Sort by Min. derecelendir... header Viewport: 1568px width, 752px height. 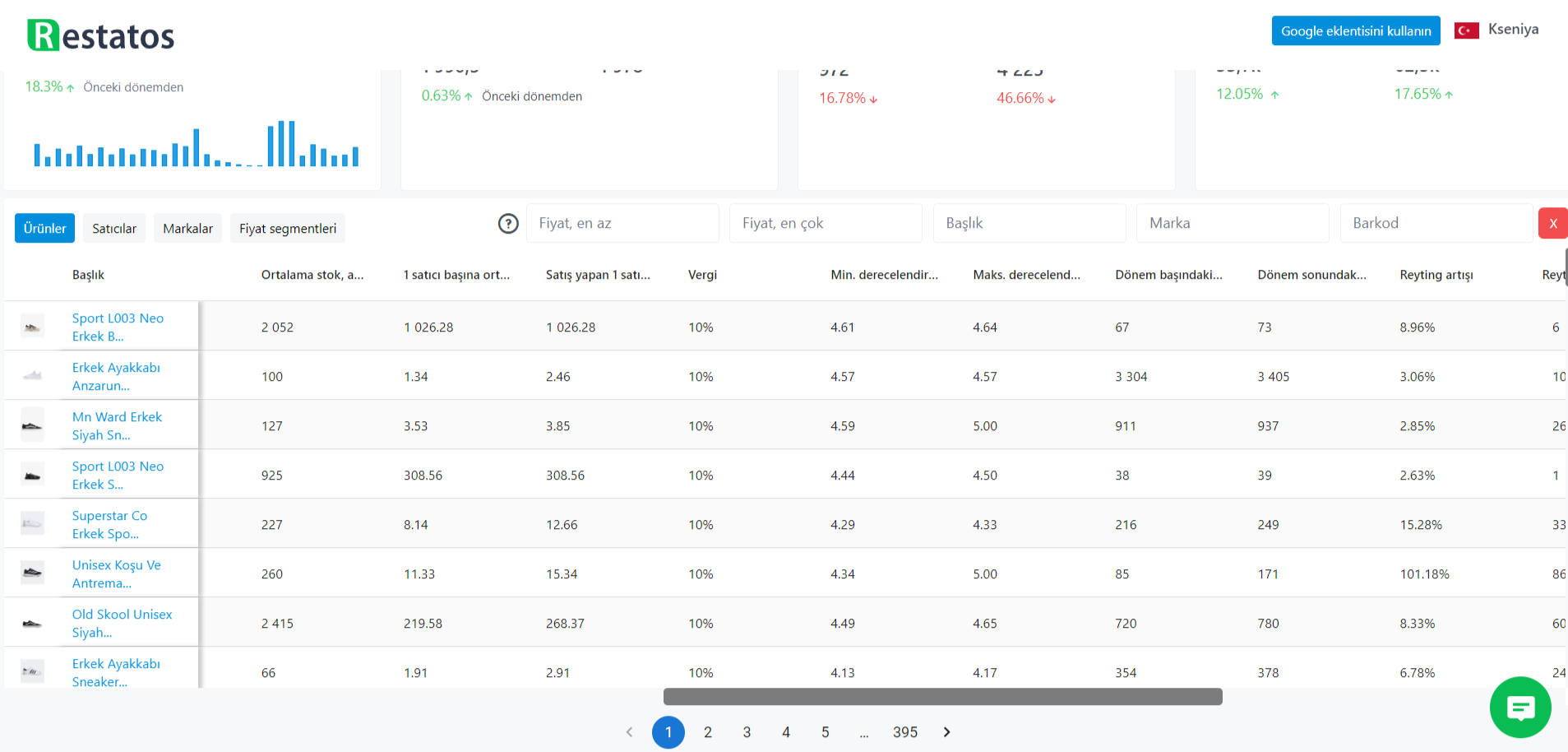(x=884, y=275)
